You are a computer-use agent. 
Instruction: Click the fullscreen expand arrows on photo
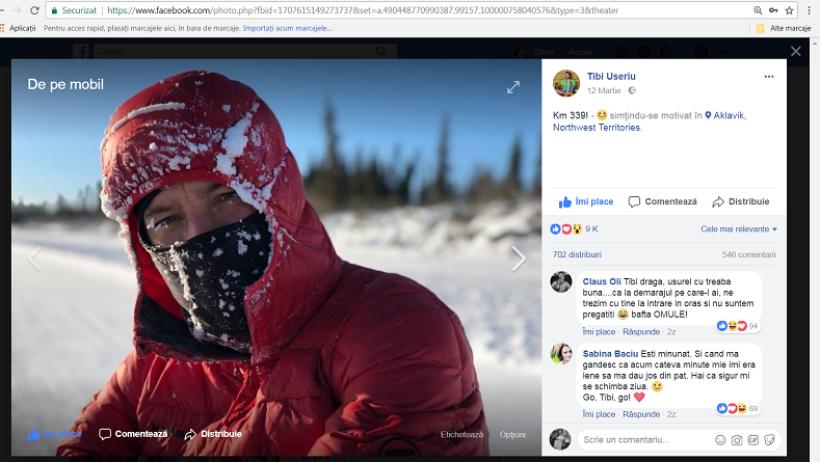[x=513, y=87]
